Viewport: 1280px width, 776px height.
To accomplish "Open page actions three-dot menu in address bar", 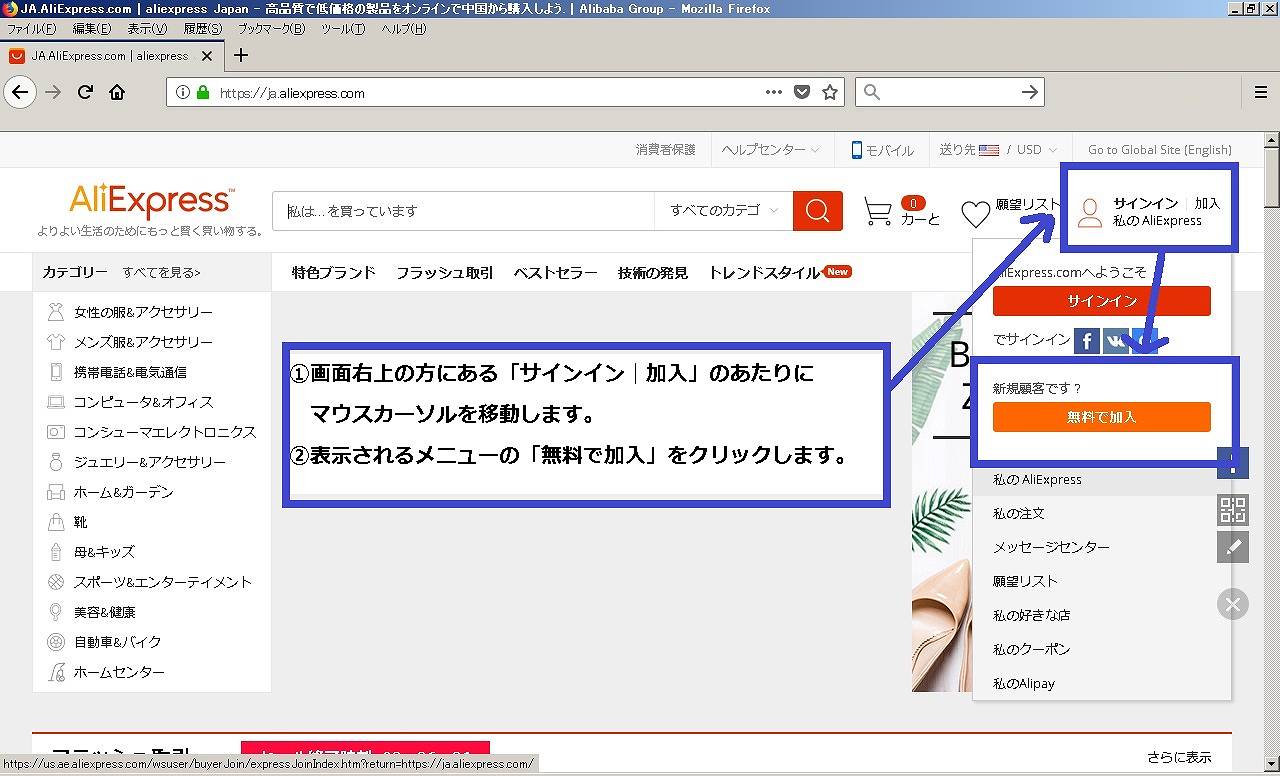I will (774, 92).
